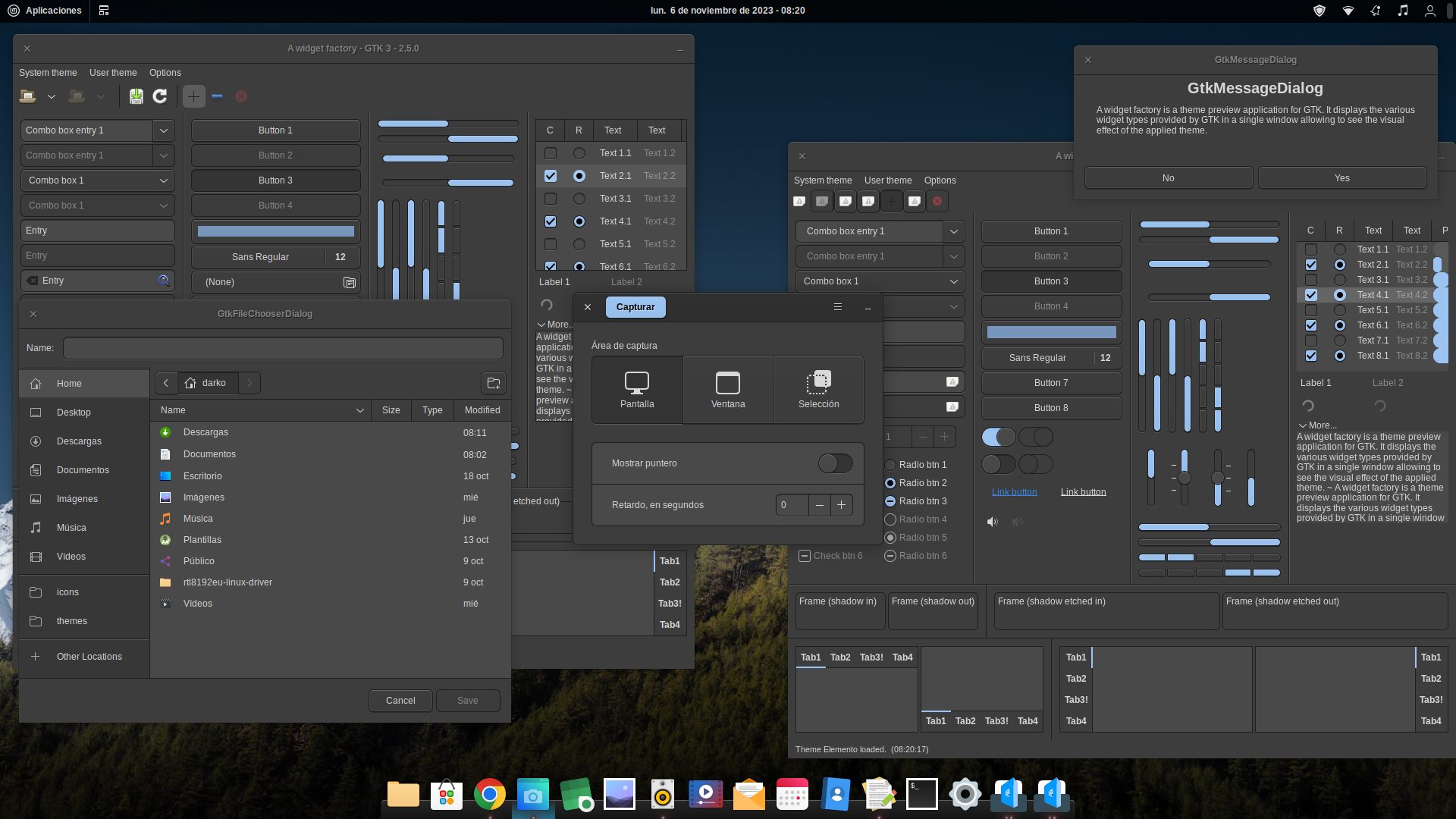Open Combo box 1 dropdown in left window

tap(98, 180)
